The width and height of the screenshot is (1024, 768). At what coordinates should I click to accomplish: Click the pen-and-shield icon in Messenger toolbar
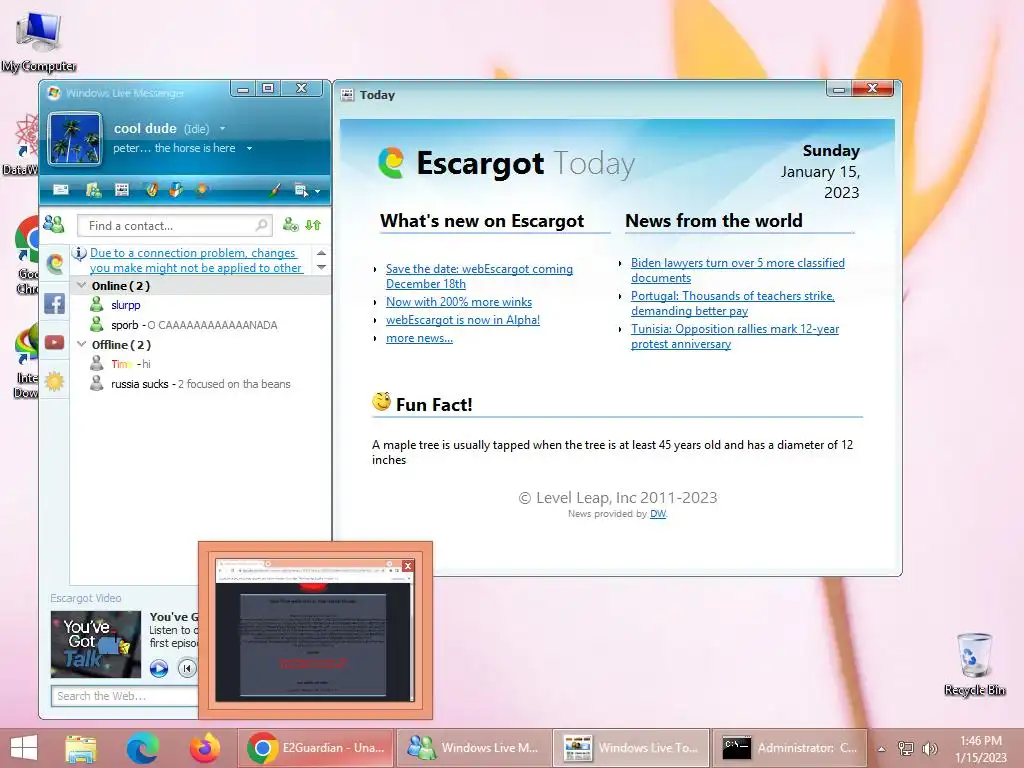click(152, 190)
